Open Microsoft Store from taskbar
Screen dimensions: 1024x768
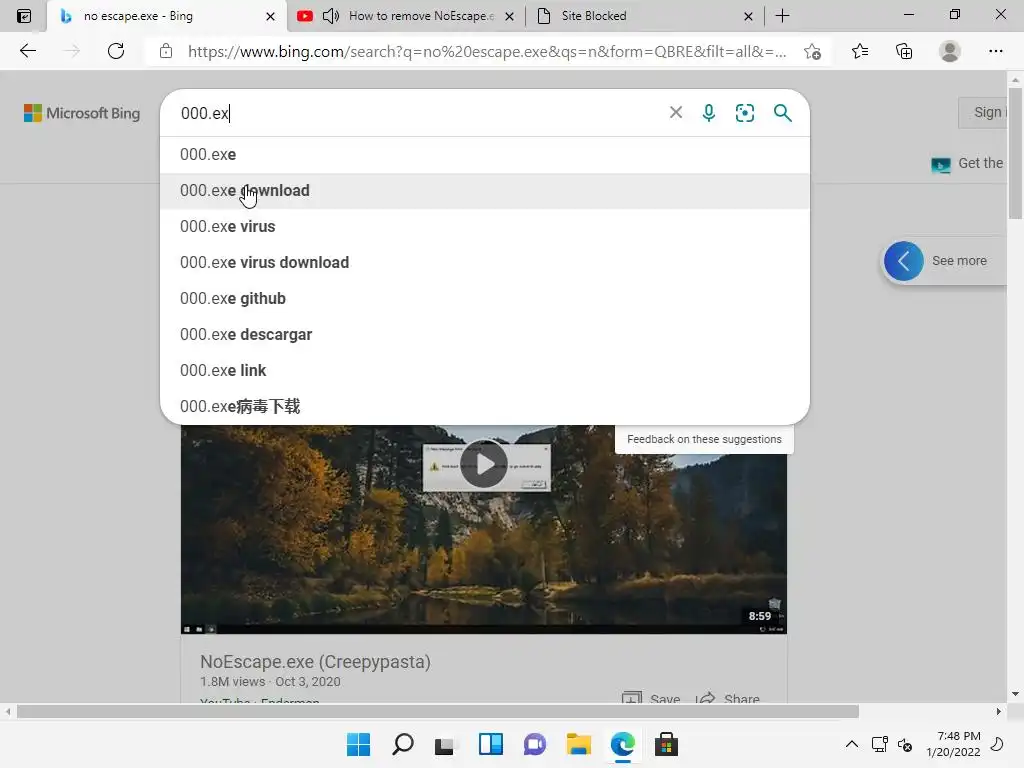(666, 744)
